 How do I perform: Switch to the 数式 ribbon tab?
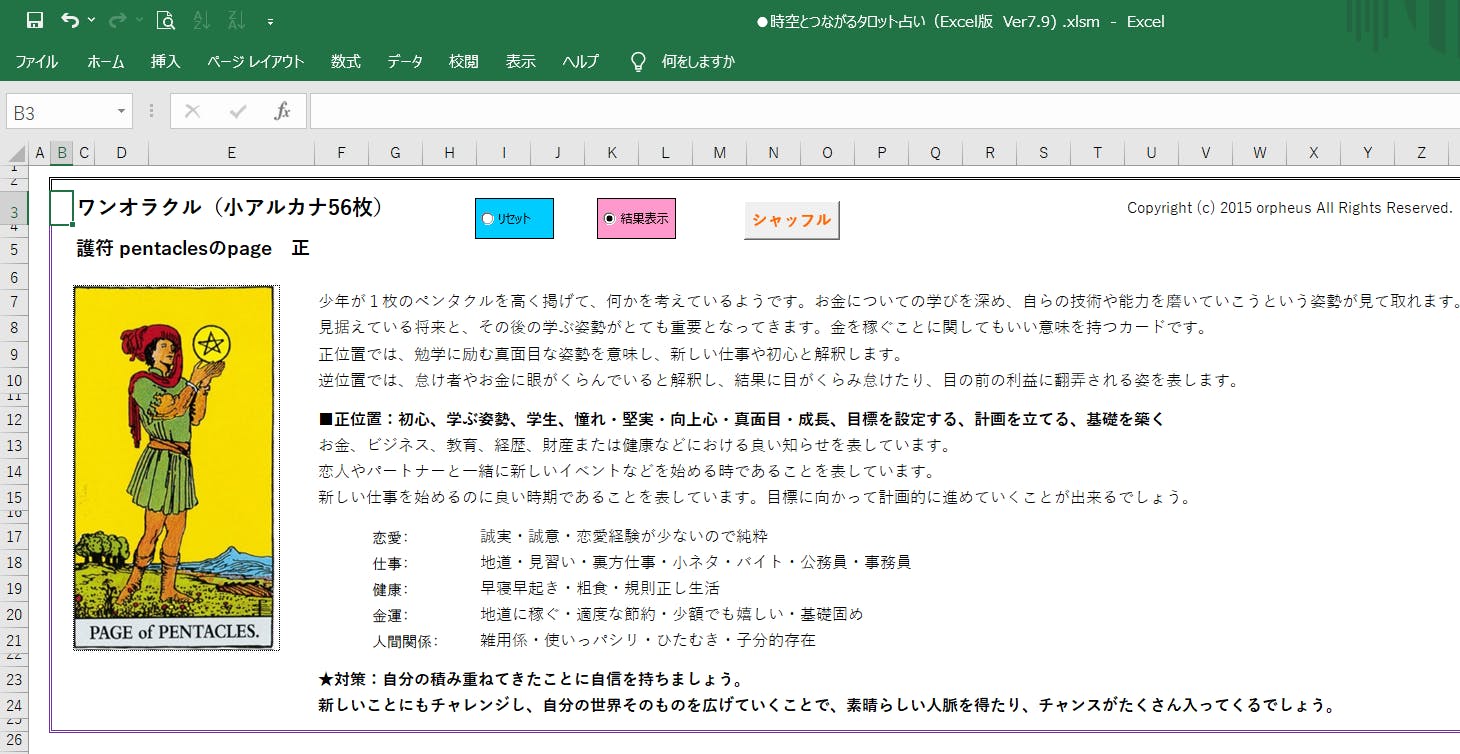(x=345, y=61)
